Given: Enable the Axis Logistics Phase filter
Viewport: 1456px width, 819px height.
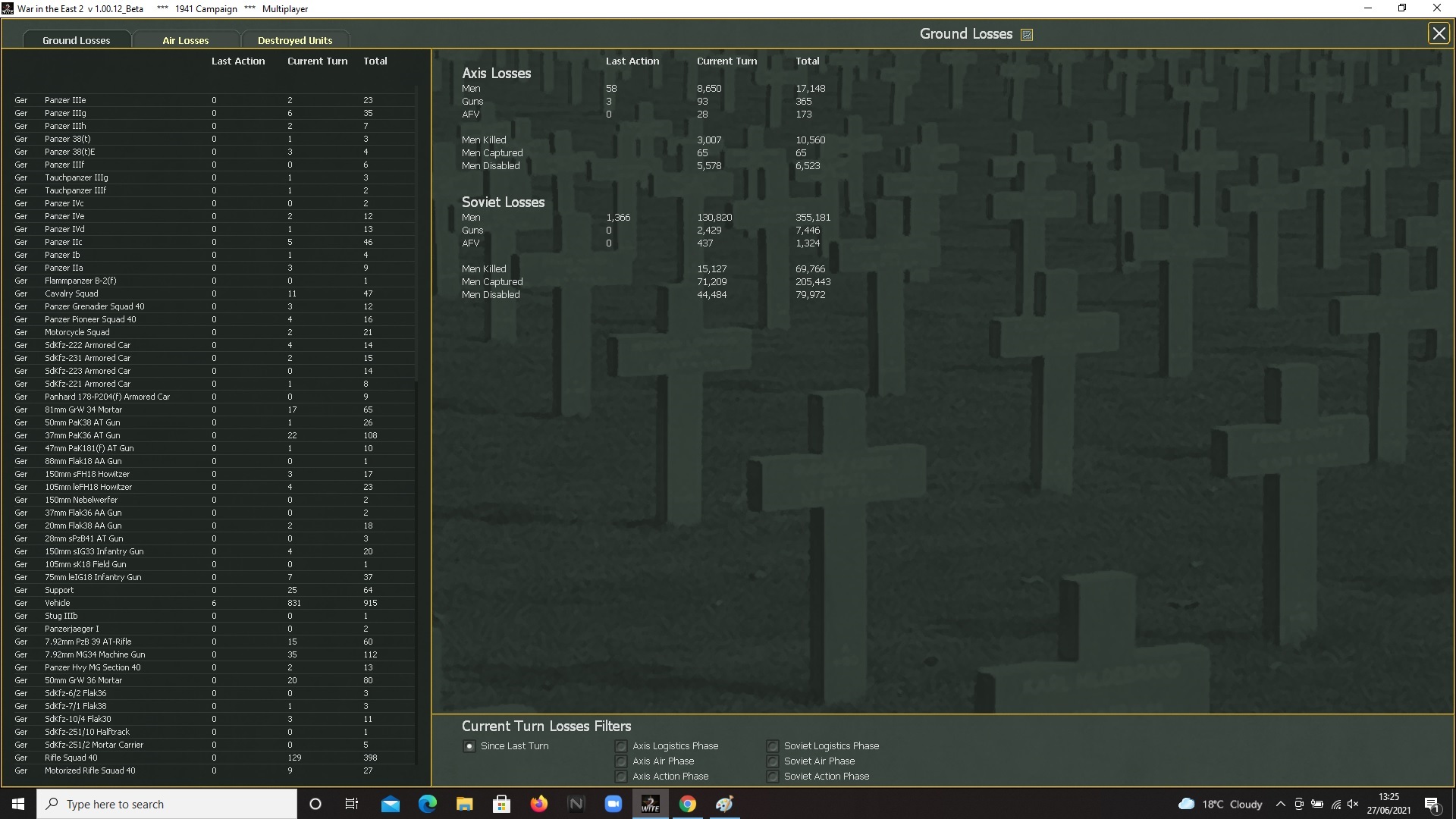Looking at the screenshot, I should [621, 746].
